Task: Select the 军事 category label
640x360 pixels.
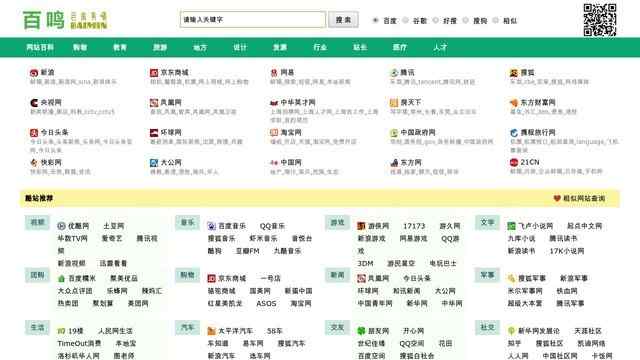Action: click(487, 275)
